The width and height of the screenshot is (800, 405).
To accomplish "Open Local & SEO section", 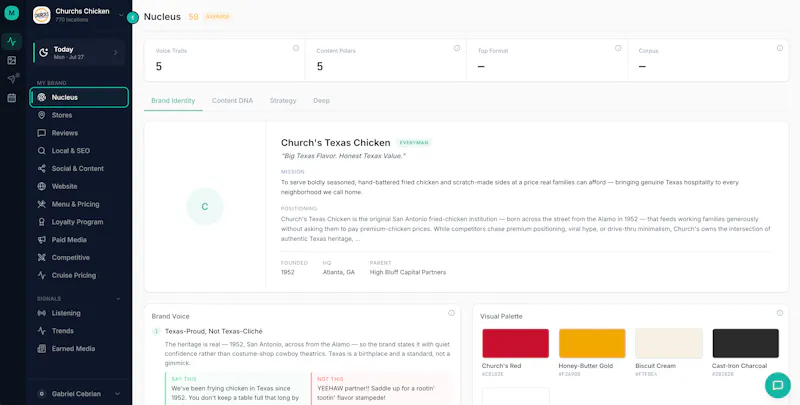I will click(79, 151).
